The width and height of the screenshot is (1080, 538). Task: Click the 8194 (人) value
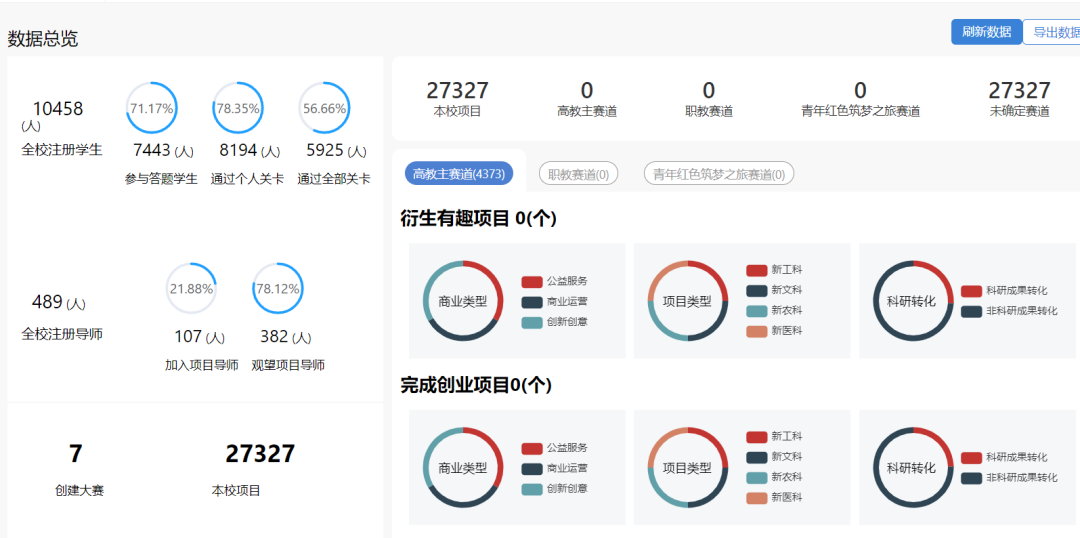click(x=249, y=151)
